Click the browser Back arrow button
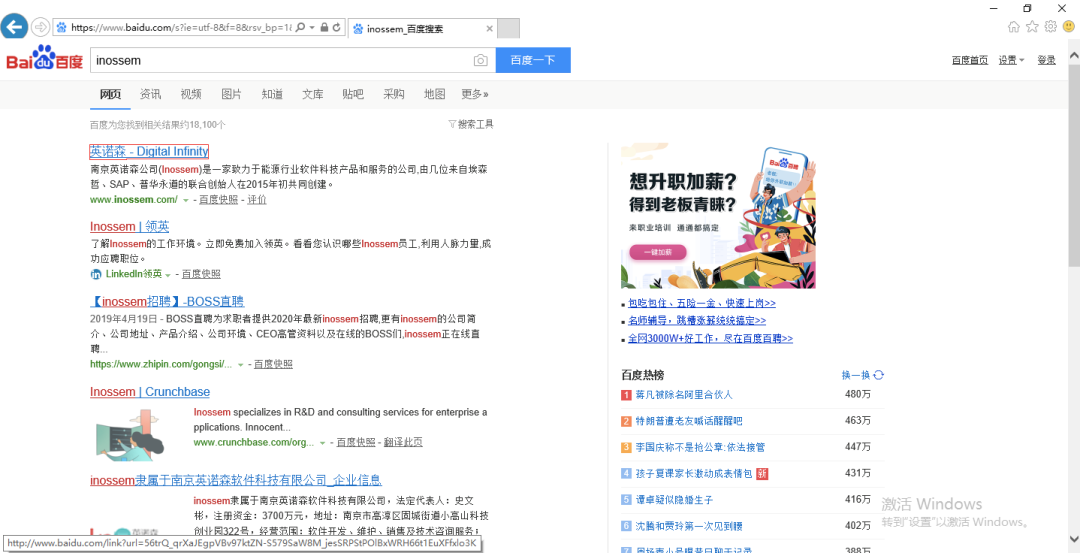The width and height of the screenshot is (1080, 553). (x=14, y=28)
